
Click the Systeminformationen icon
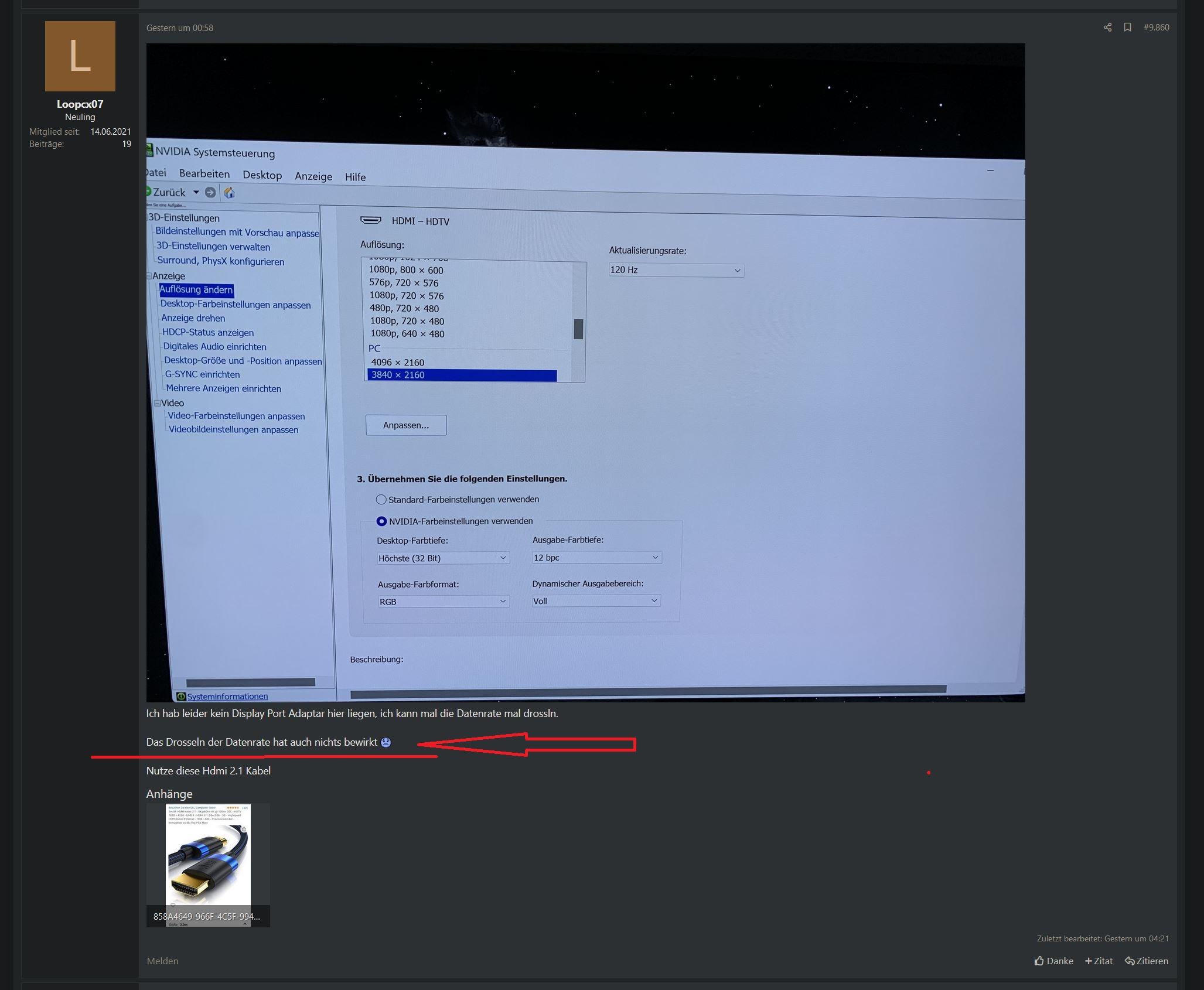(x=181, y=697)
